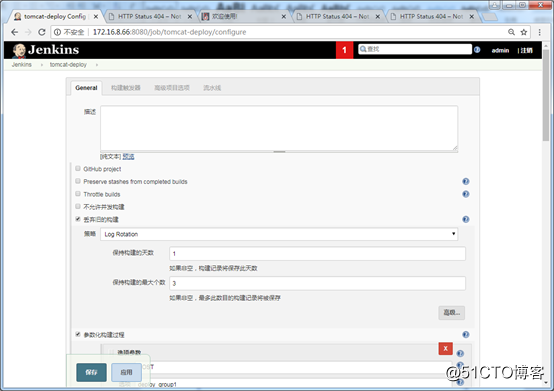This screenshot has width=554, height=391.
Task: Click the Advanced button under max builds
Action: click(452, 313)
